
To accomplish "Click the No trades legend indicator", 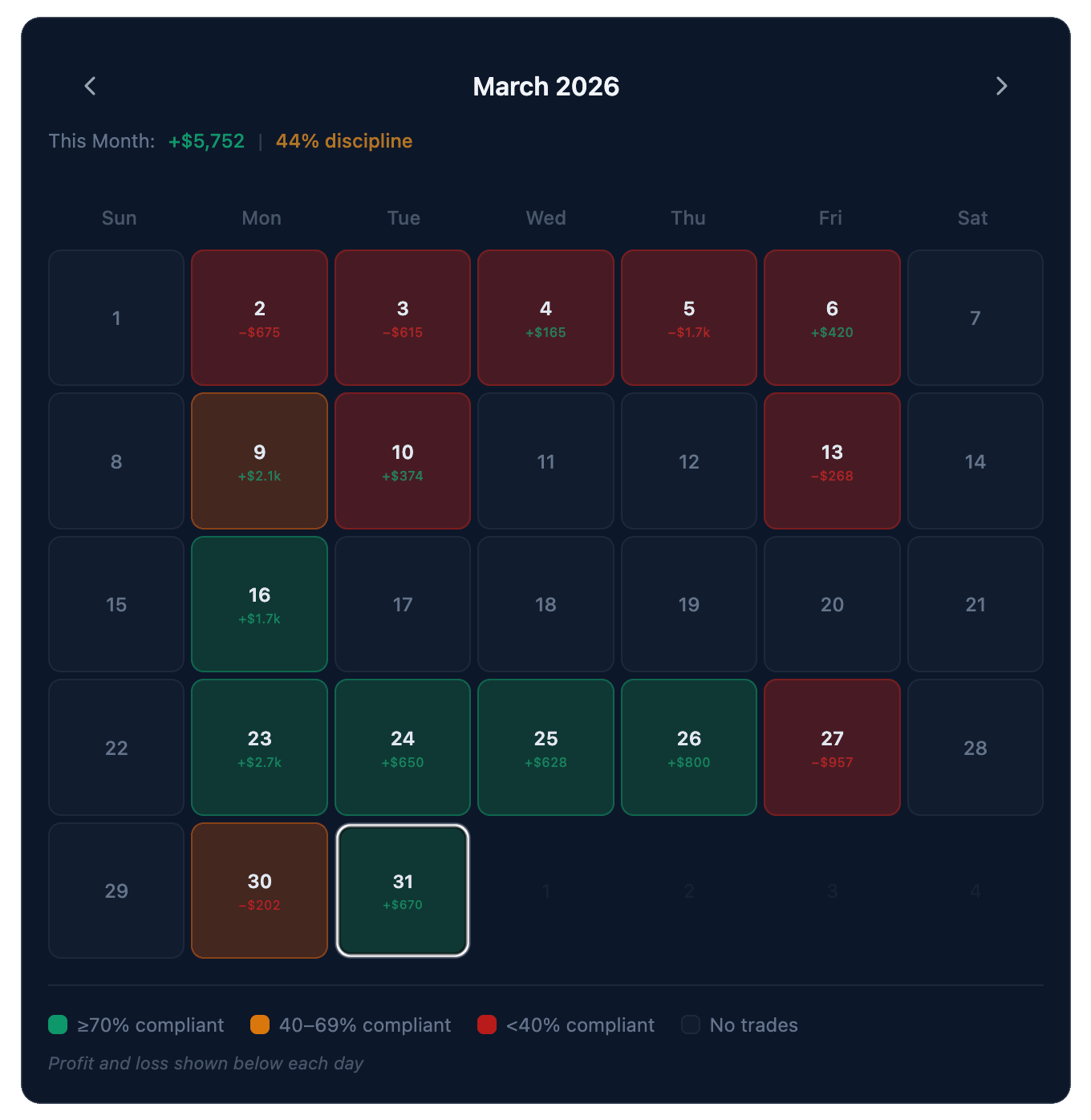I will [690, 1025].
